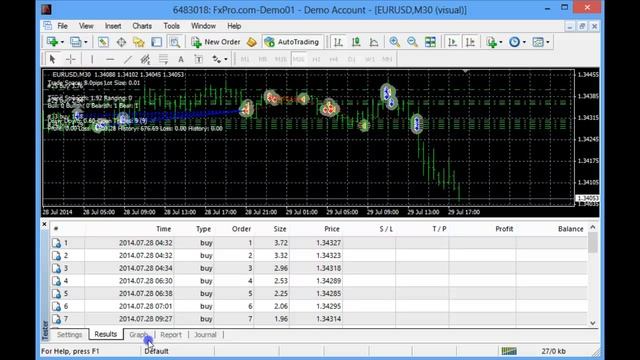
Task: Switch to bar chart display
Action: (x=338, y=42)
